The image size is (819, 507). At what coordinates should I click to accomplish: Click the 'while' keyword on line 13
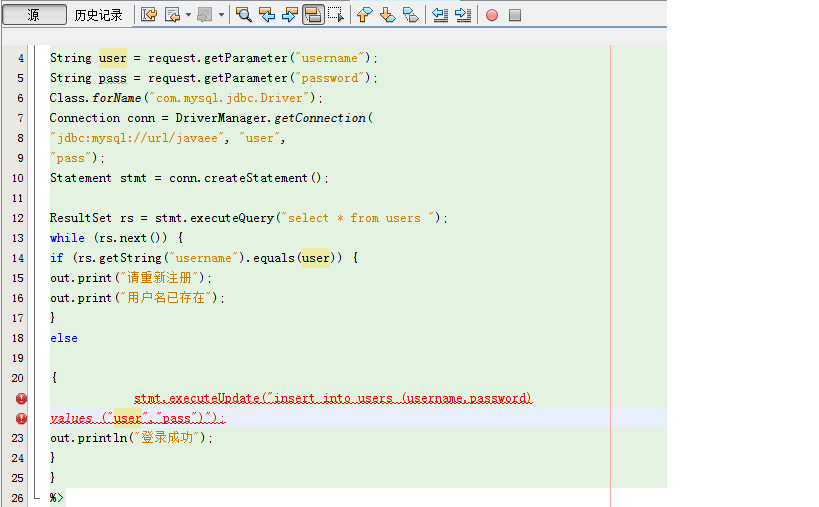[67, 238]
